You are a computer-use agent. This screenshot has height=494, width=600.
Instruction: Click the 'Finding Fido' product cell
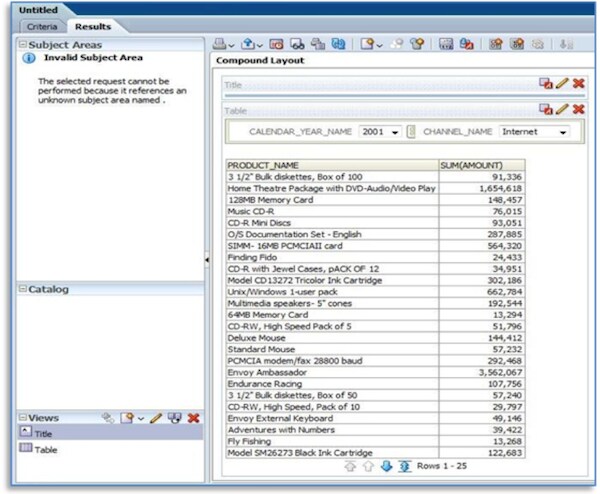pyautogui.click(x=332, y=257)
